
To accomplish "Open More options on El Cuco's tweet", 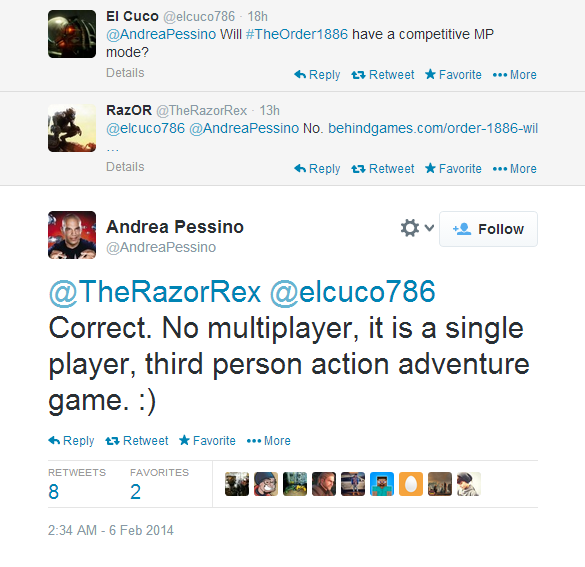I will click(x=514, y=75).
